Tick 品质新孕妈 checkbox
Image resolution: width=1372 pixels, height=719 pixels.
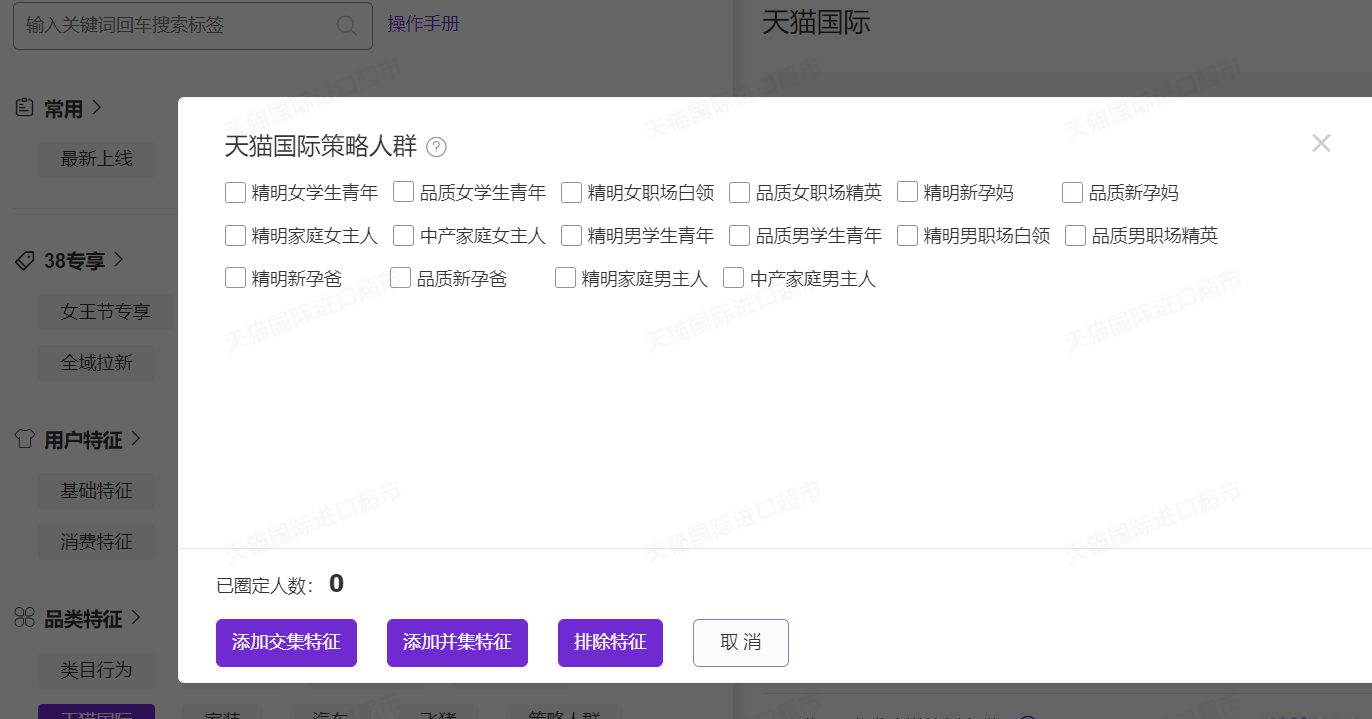1072,192
